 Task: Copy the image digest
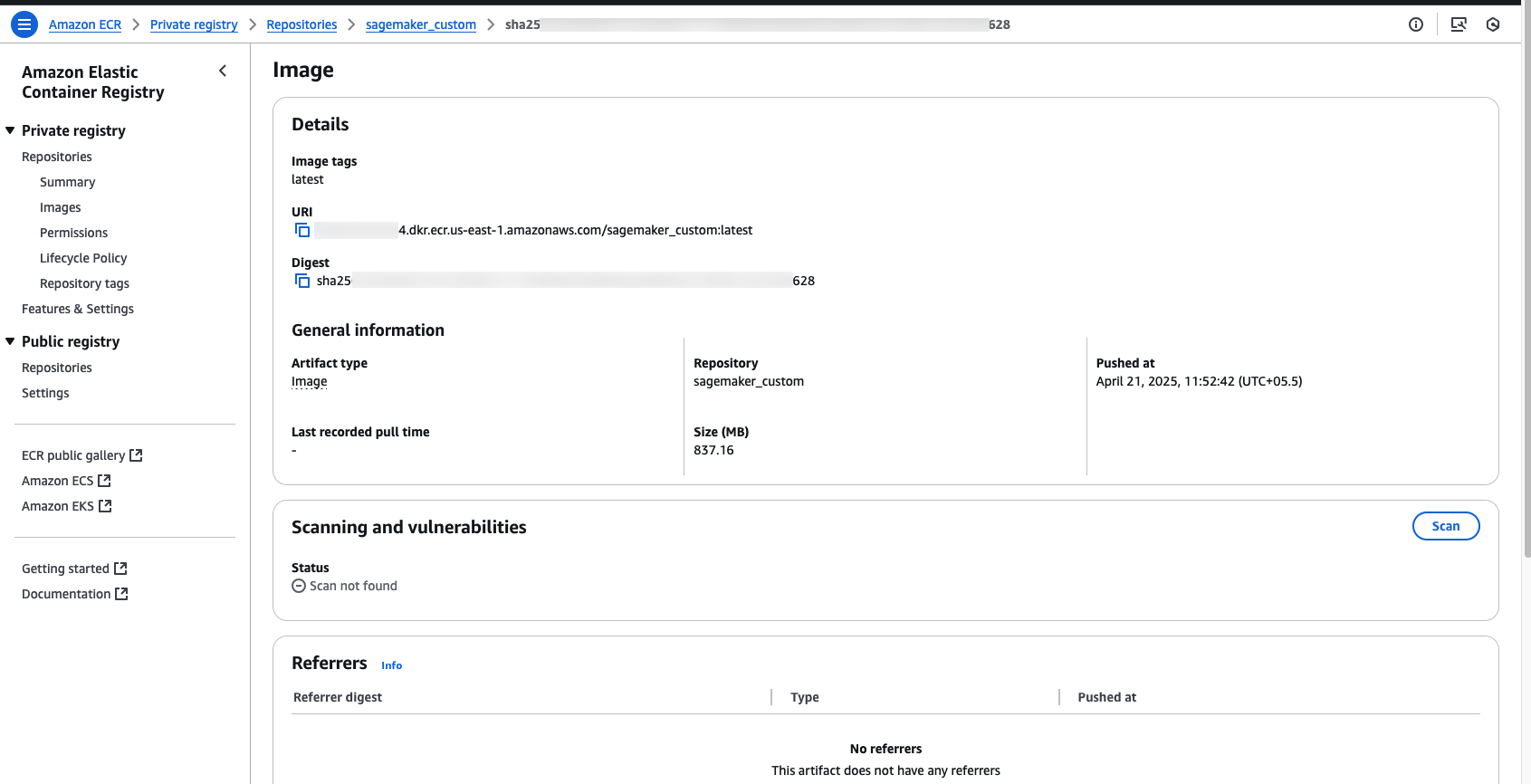[x=302, y=281]
